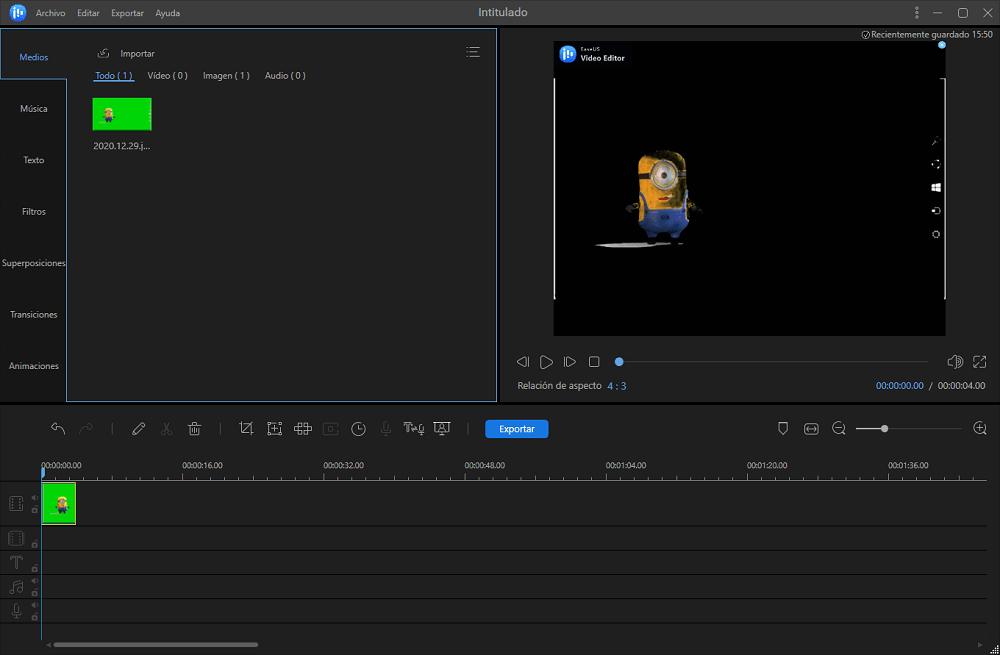Click the EaseUS app logo in the title bar
This screenshot has height=655, width=1000.
point(18,13)
